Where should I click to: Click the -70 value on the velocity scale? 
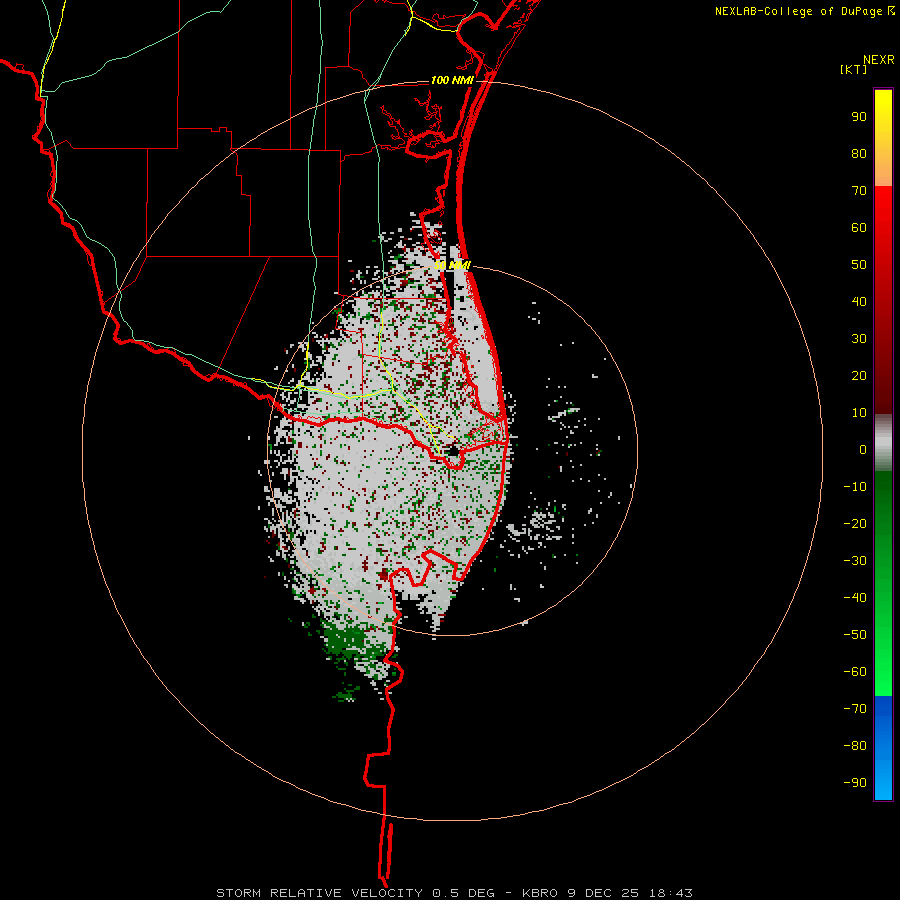point(855,709)
